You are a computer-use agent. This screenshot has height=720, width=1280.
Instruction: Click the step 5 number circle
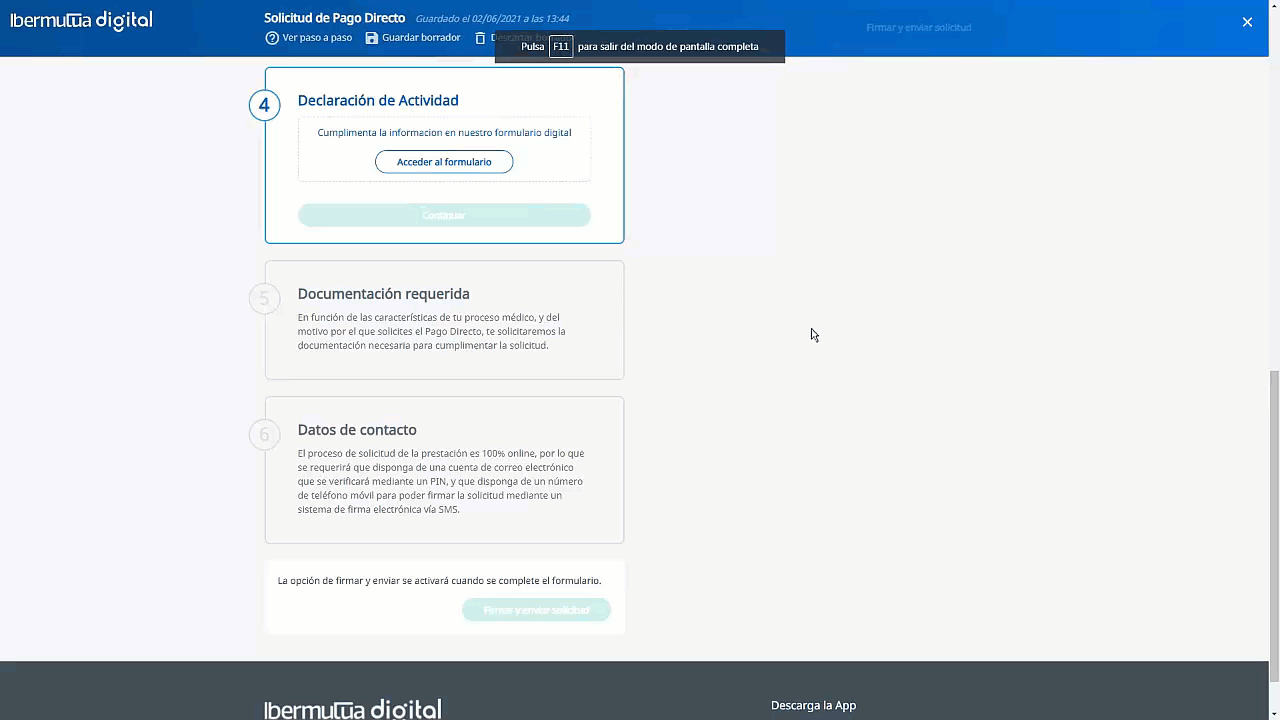(264, 299)
